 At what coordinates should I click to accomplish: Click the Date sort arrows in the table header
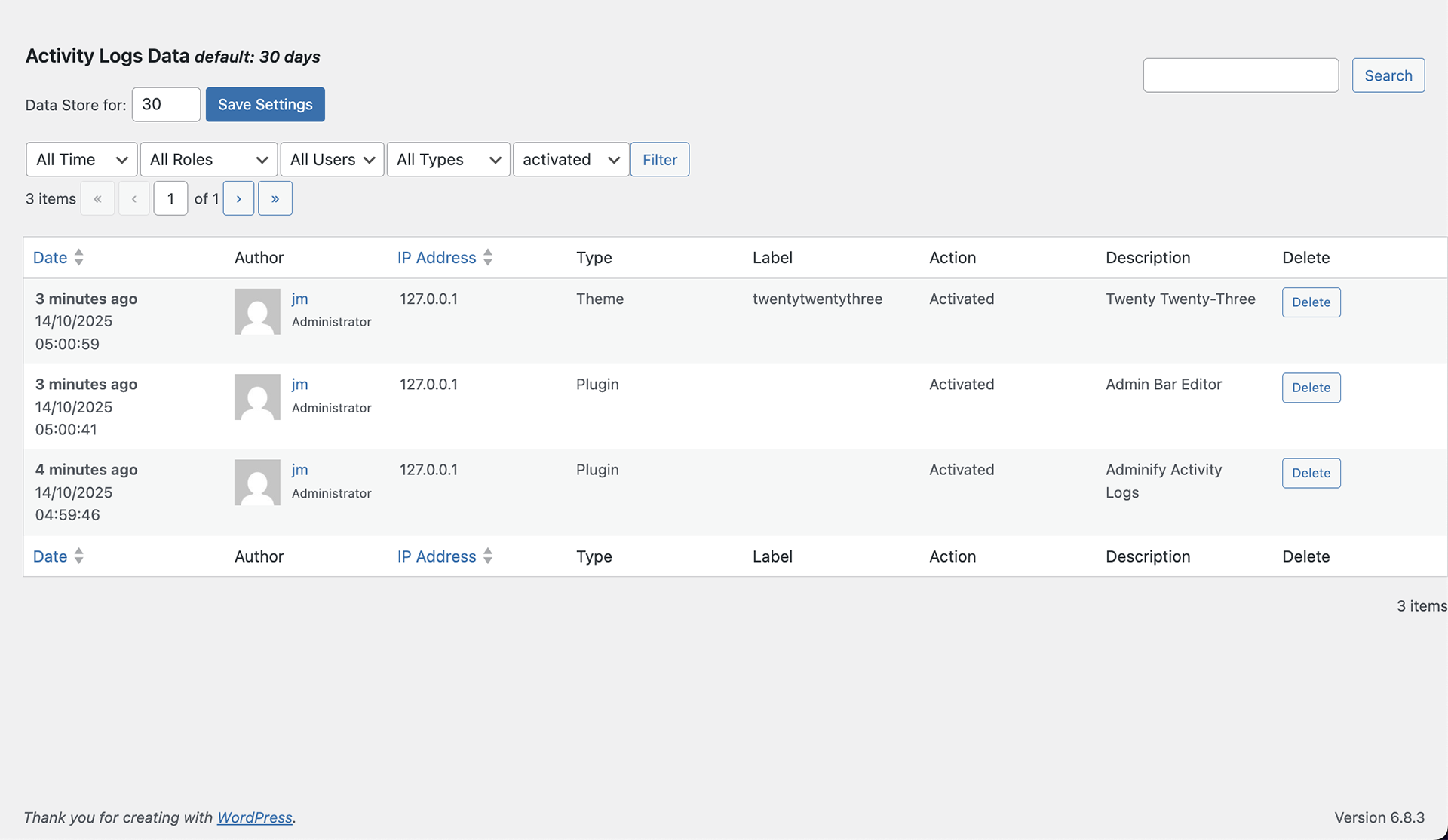(x=78, y=257)
